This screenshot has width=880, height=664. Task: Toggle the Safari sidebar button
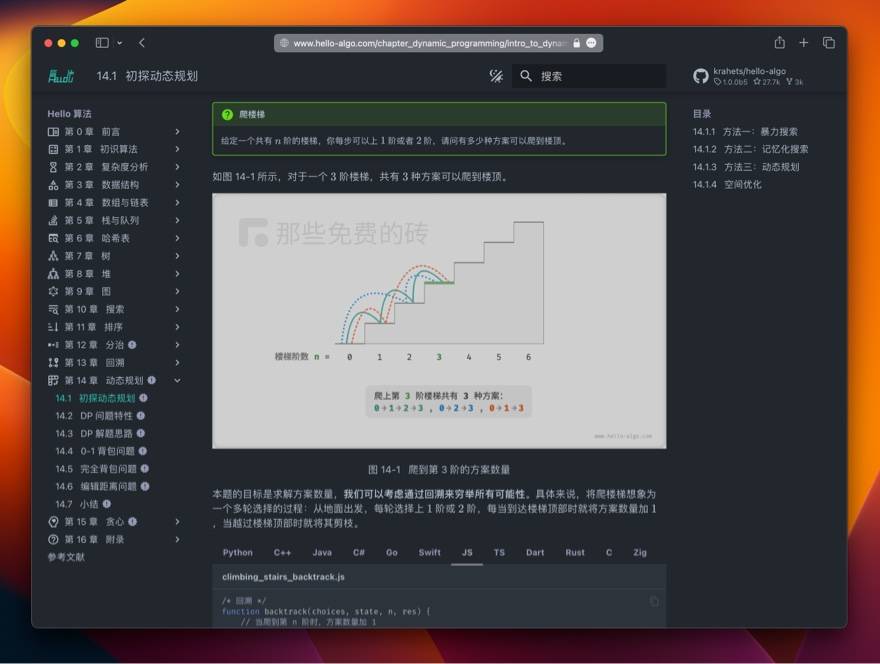coord(102,43)
